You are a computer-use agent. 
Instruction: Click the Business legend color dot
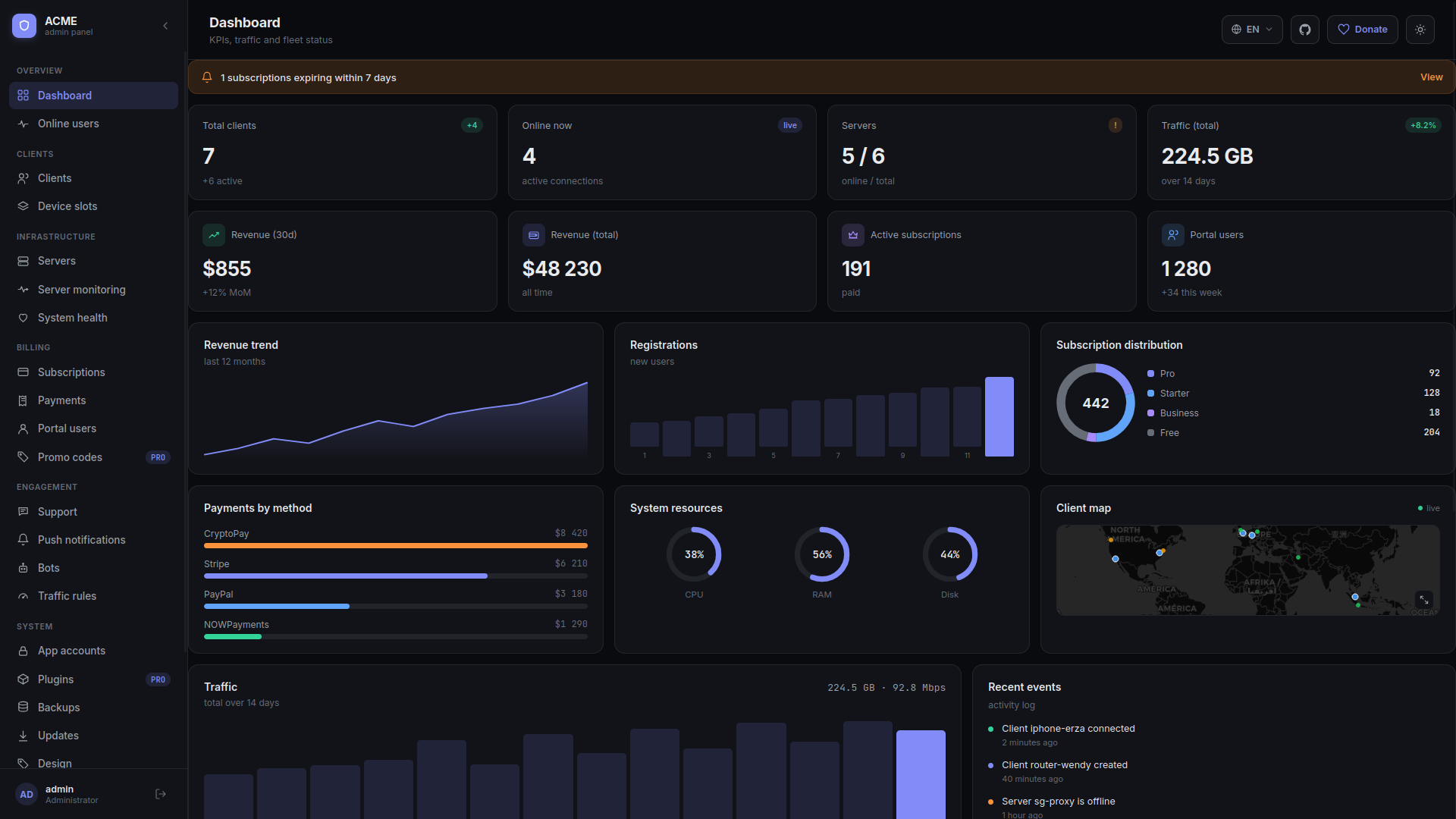point(1150,413)
